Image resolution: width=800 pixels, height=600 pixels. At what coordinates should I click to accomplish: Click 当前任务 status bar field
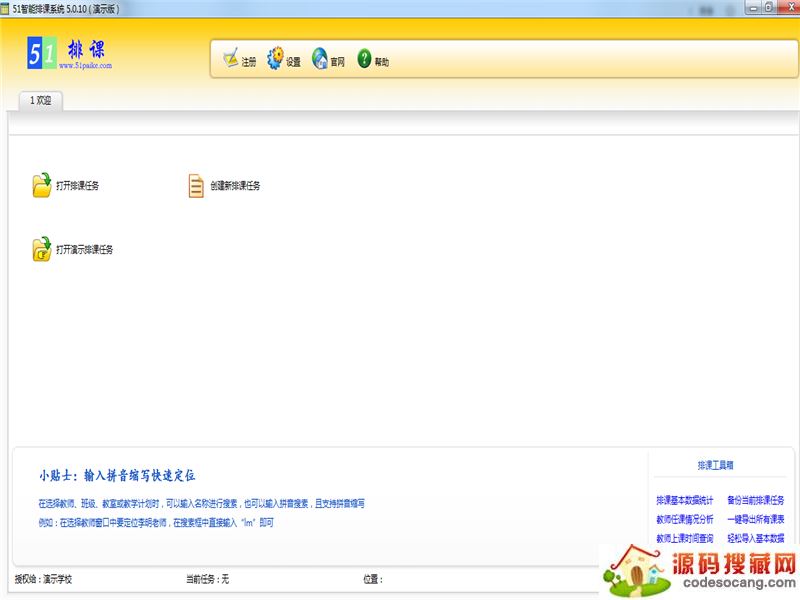click(x=207, y=579)
